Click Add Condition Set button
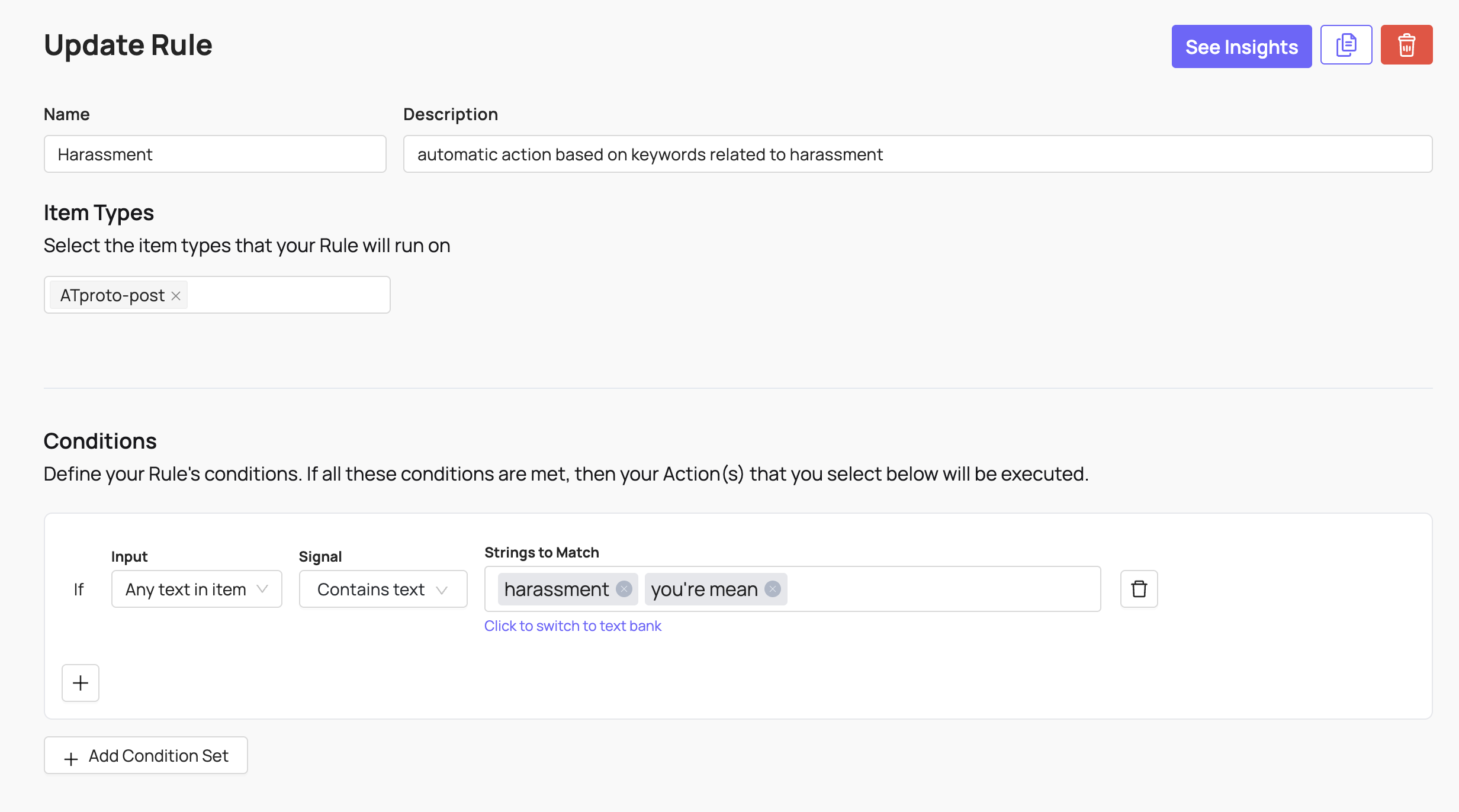Screen dimensions: 1459x812 [146, 756]
